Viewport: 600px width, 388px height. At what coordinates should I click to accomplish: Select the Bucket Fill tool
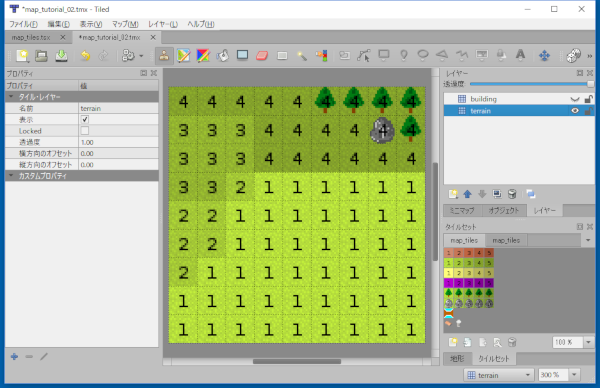click(x=222, y=56)
